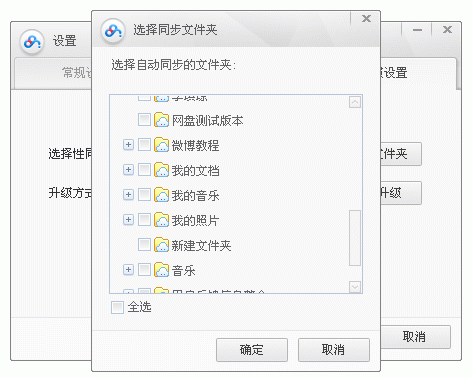Click the folder list scrollbar thumb
473x378 pixels.
(355, 238)
